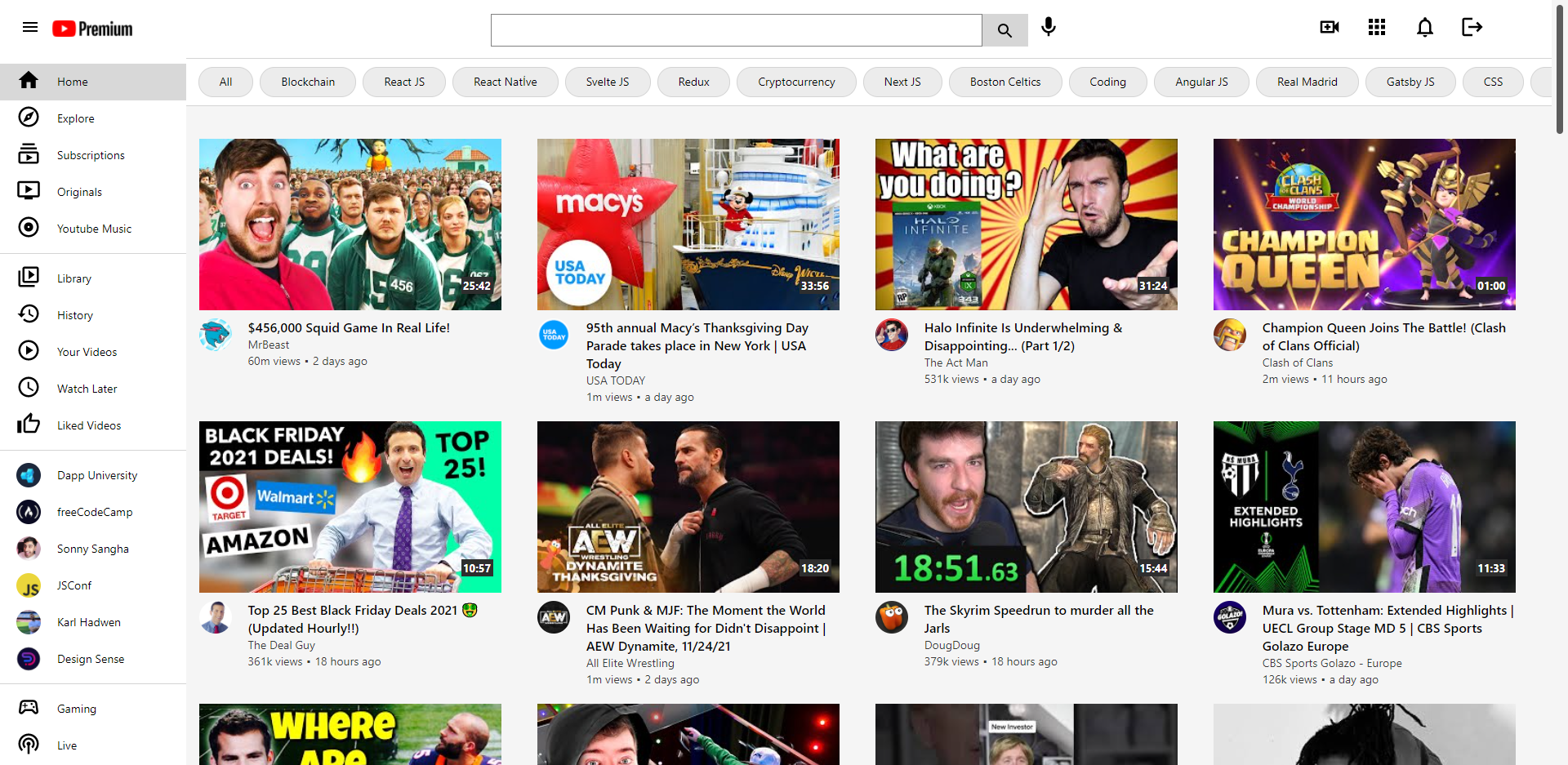Select the React JS topic chip
Viewport: 1568px width, 765px height.
[x=403, y=82]
